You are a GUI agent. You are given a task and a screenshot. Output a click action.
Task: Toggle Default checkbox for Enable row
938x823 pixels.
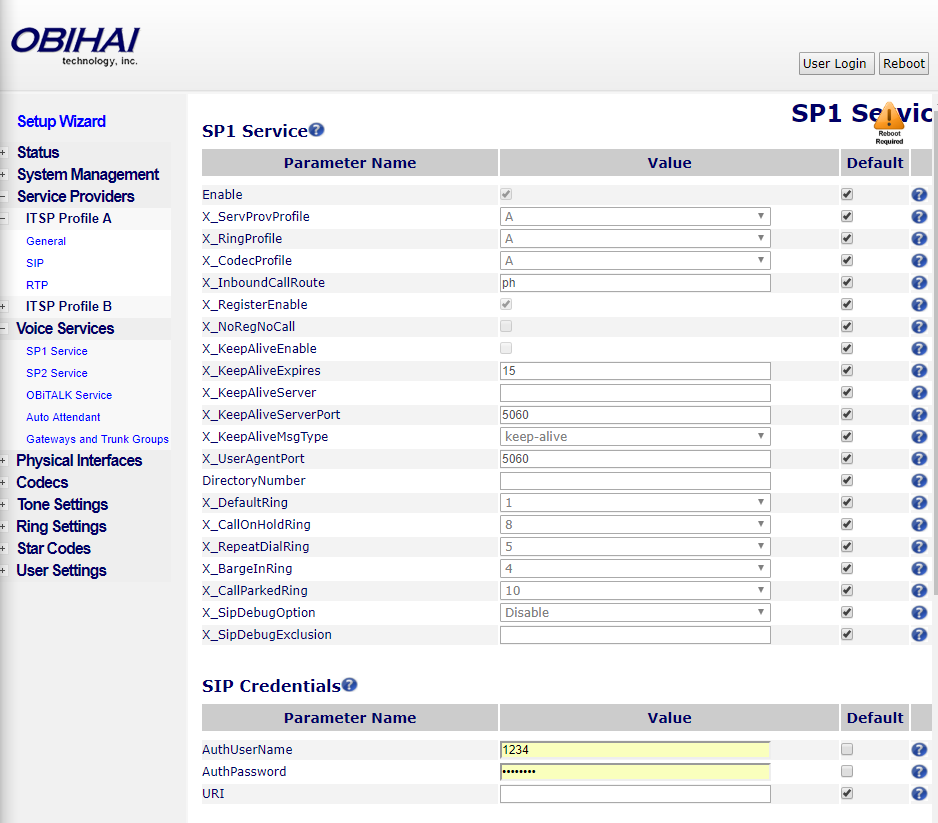[846, 194]
